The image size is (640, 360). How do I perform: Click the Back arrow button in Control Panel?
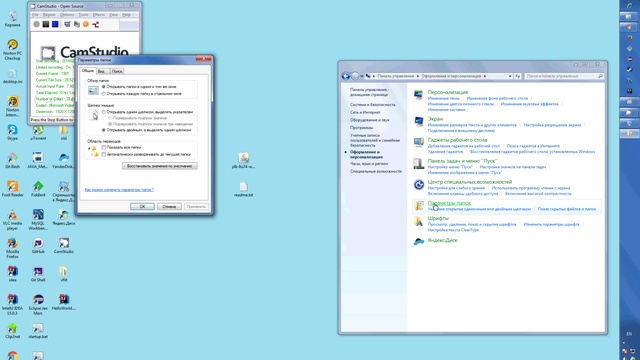pyautogui.click(x=346, y=76)
